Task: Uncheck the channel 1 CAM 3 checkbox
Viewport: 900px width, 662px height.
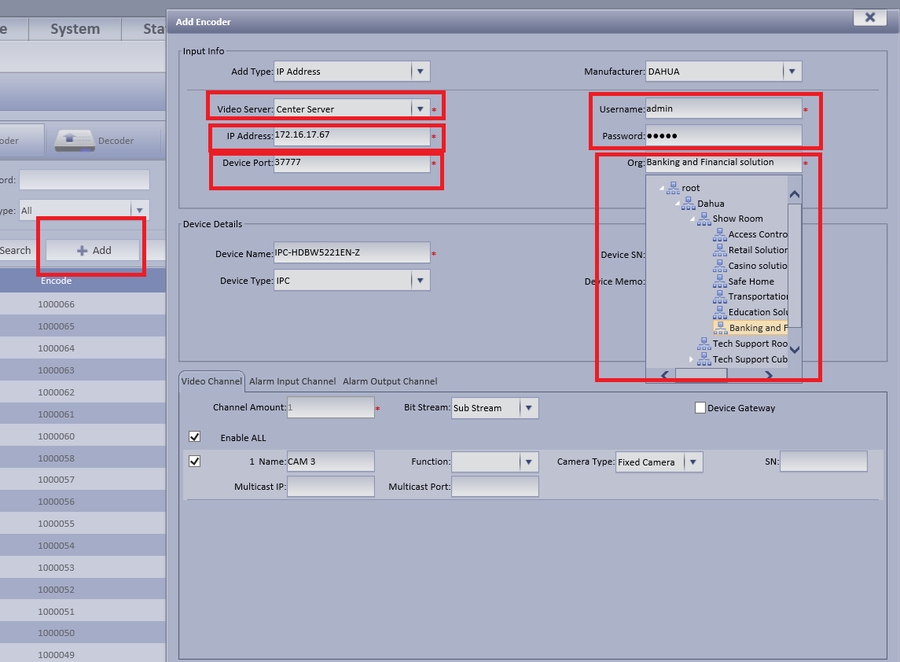Action: pyautogui.click(x=195, y=461)
